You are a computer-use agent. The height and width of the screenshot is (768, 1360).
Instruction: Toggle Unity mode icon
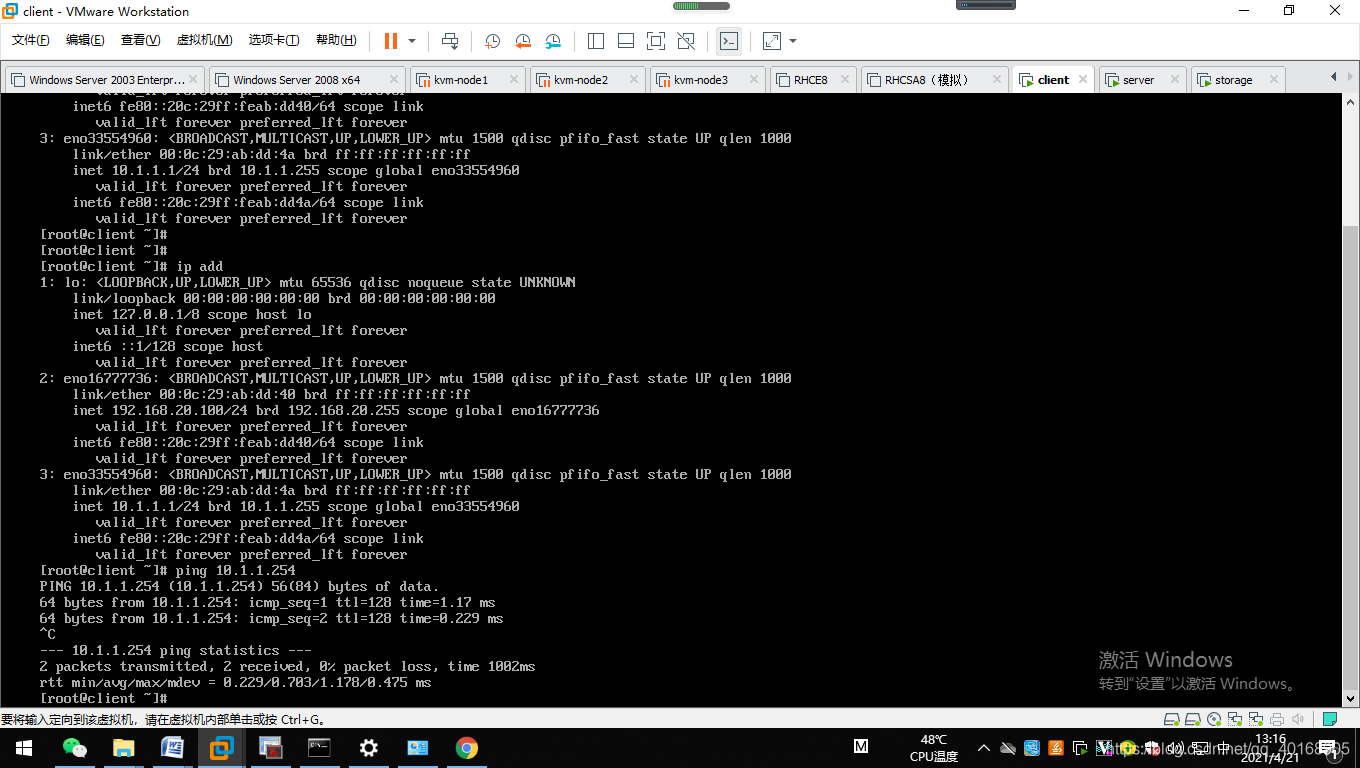point(686,41)
